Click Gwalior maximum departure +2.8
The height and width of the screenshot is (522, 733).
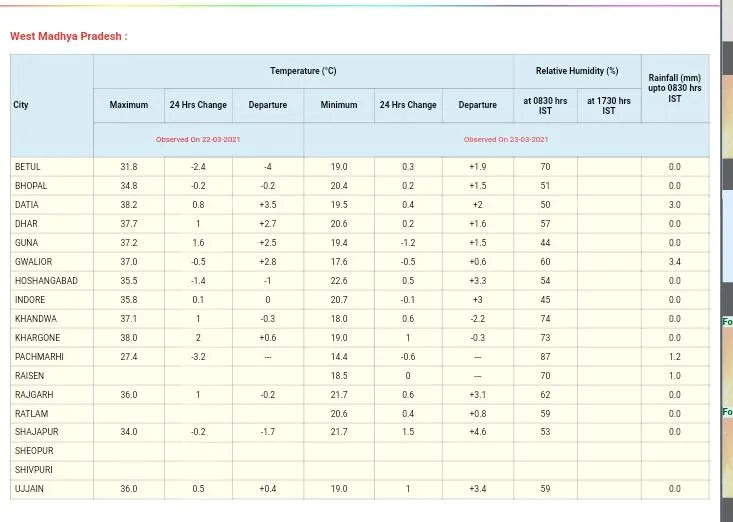267,262
